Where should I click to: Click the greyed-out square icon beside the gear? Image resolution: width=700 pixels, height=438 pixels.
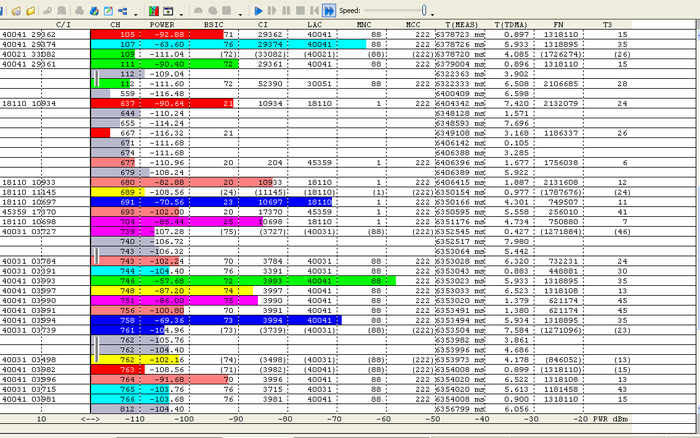tap(227, 11)
